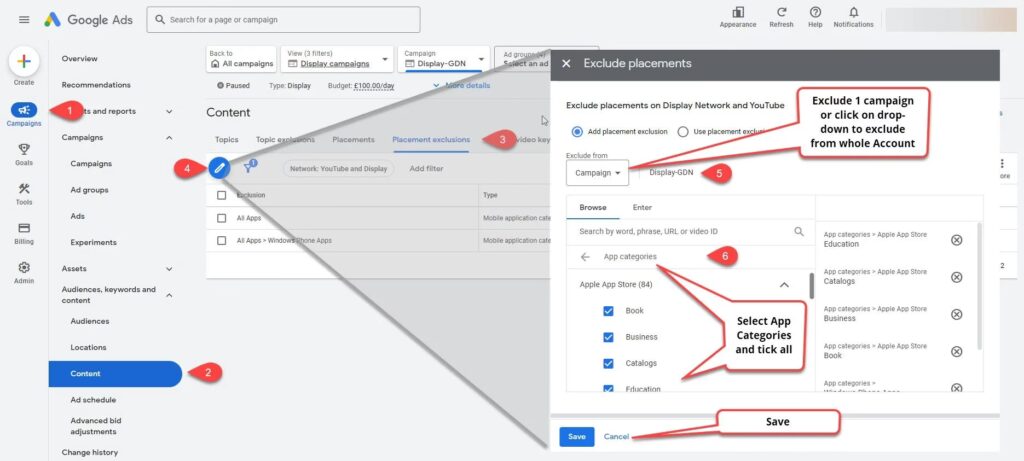Open the Admin gear icon

pos(24,268)
